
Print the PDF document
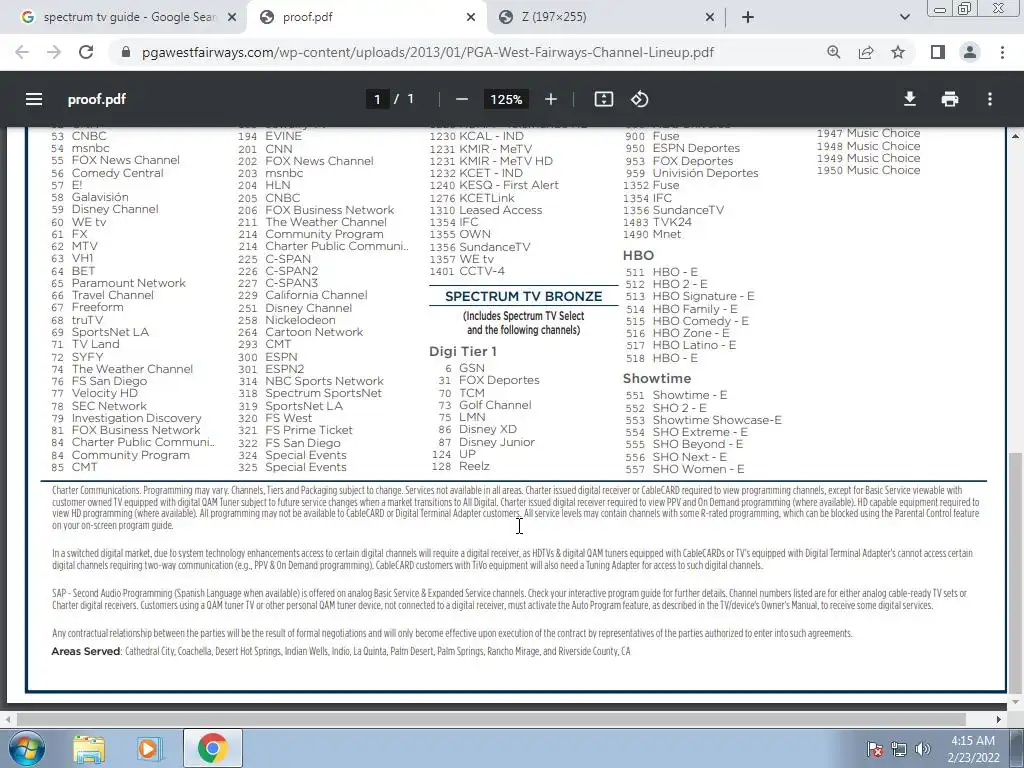[950, 99]
